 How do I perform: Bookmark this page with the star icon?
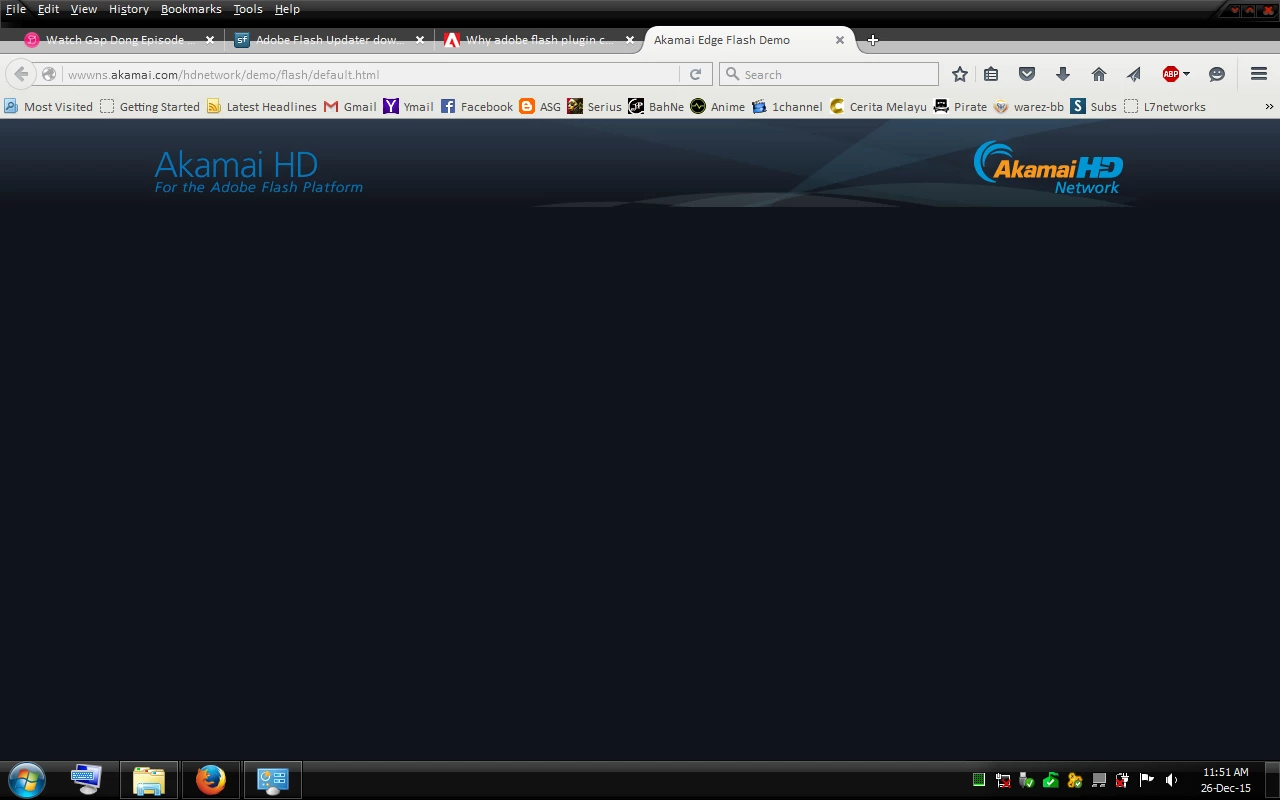click(960, 74)
